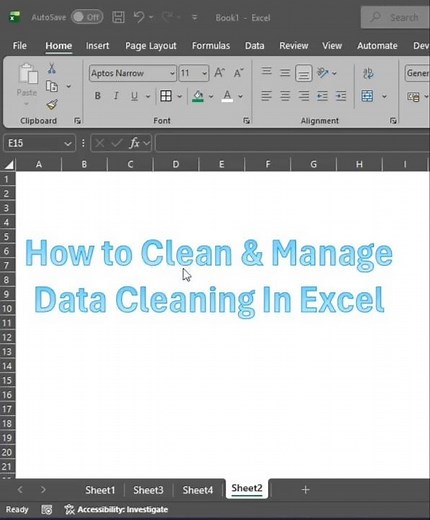Expand the Borders dropdown arrow
Screen dimensions: 430x520
click(x=180, y=97)
